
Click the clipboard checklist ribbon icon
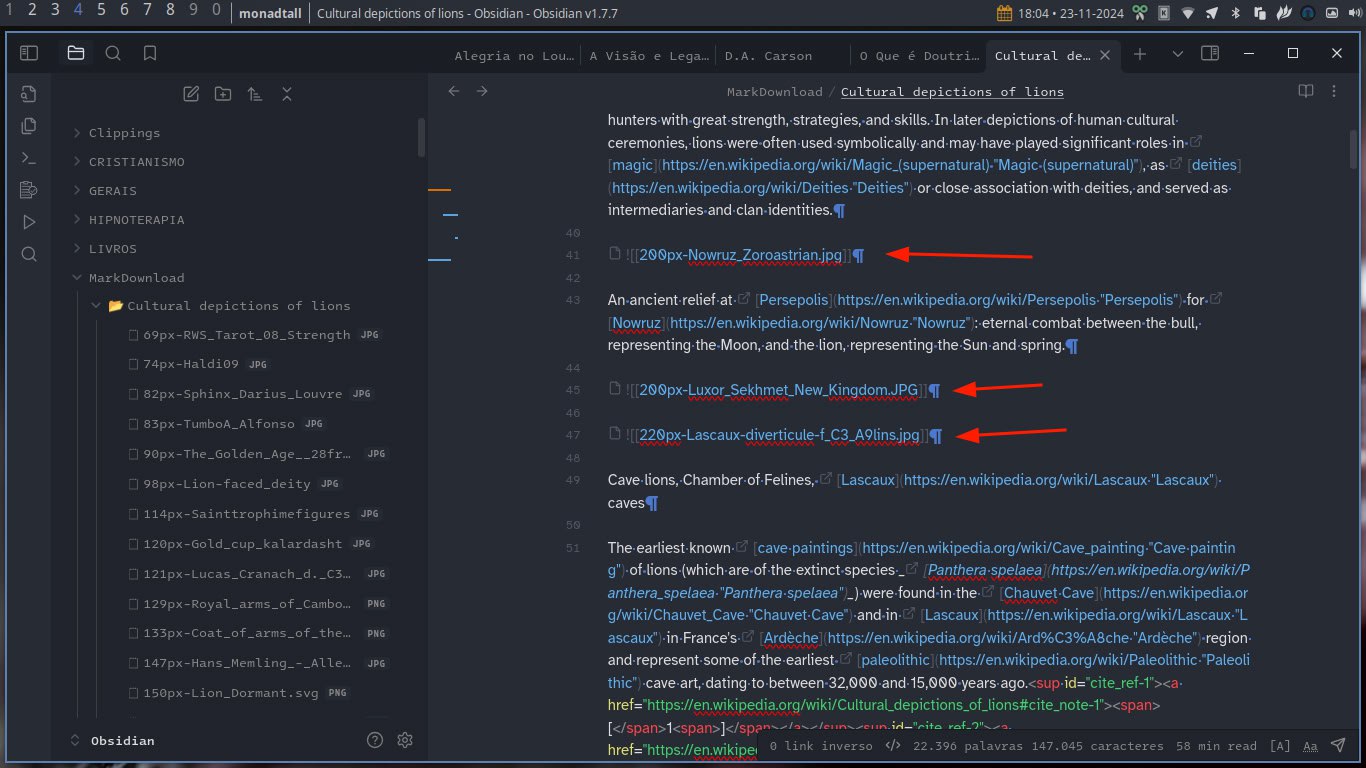point(28,190)
